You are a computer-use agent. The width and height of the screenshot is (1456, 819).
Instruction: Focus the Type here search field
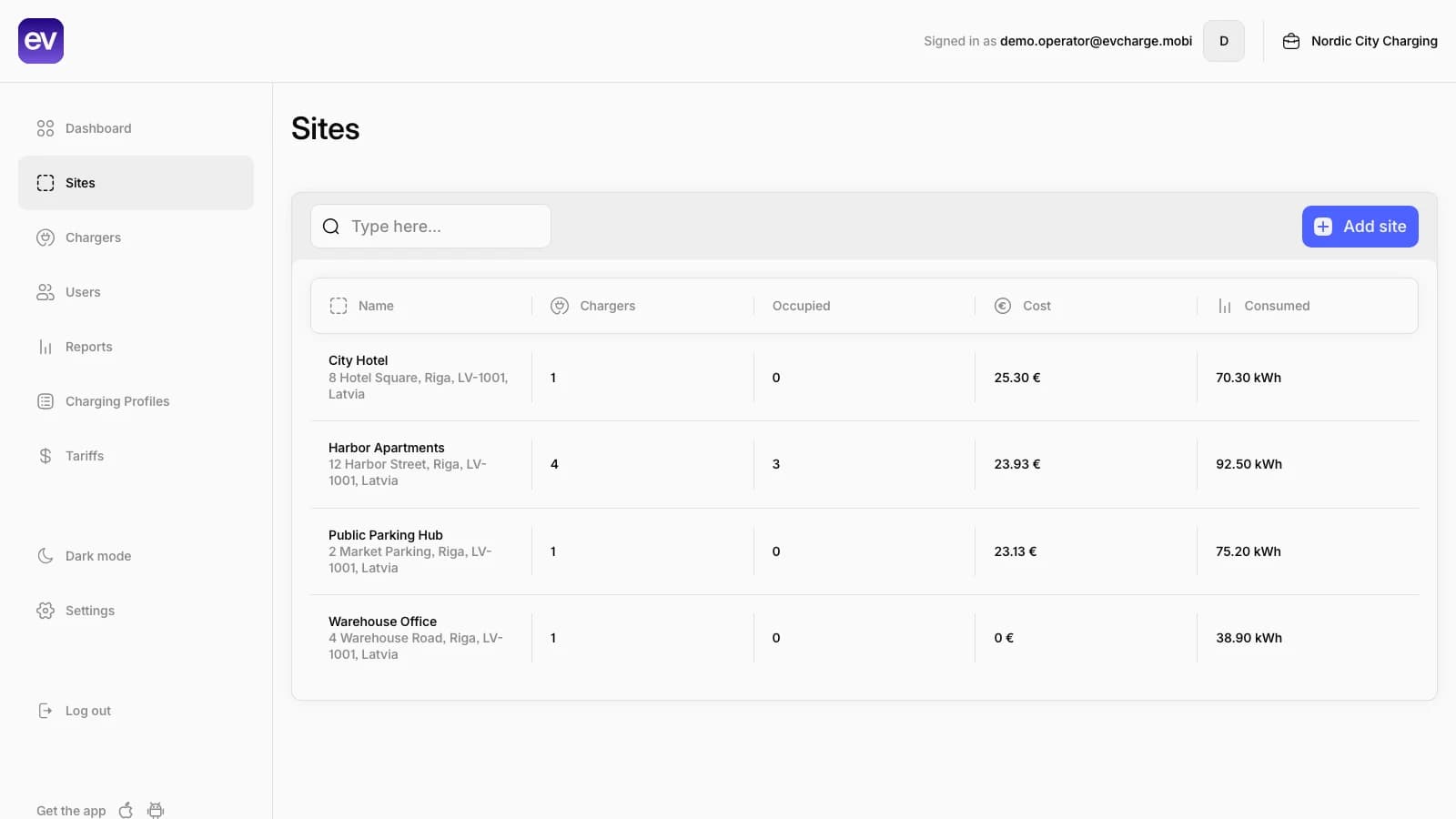pyautogui.click(x=430, y=227)
